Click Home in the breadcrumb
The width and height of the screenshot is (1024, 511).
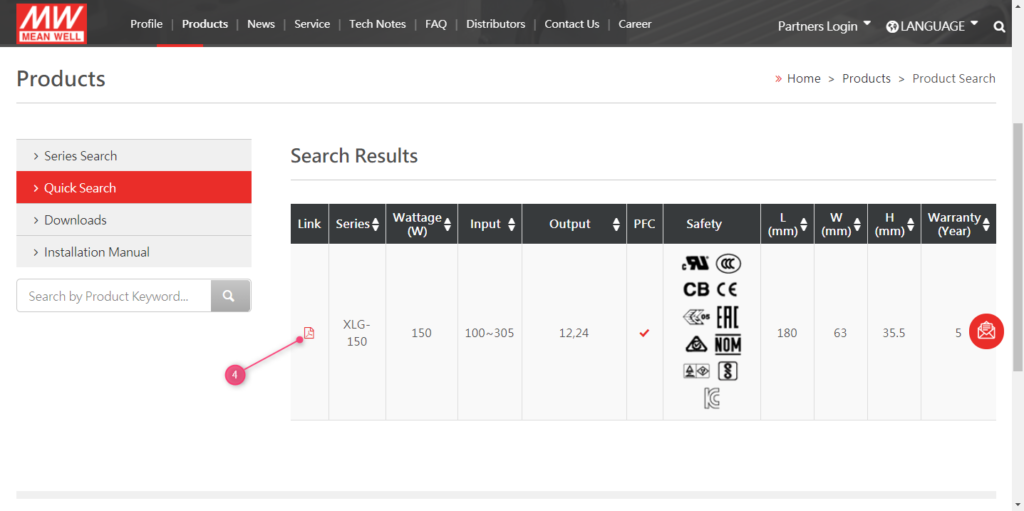[x=804, y=78]
